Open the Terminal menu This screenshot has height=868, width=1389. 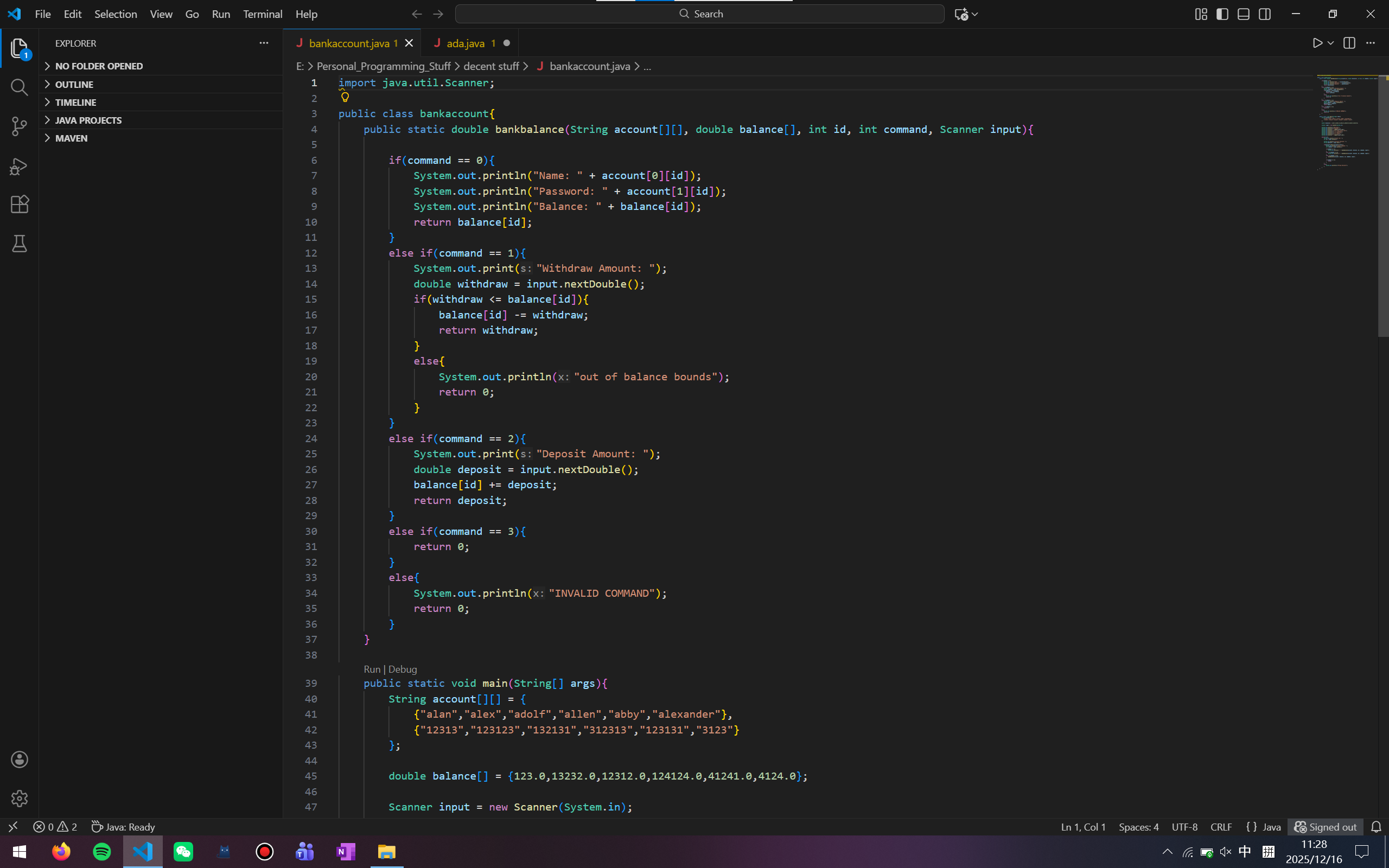coord(262,14)
